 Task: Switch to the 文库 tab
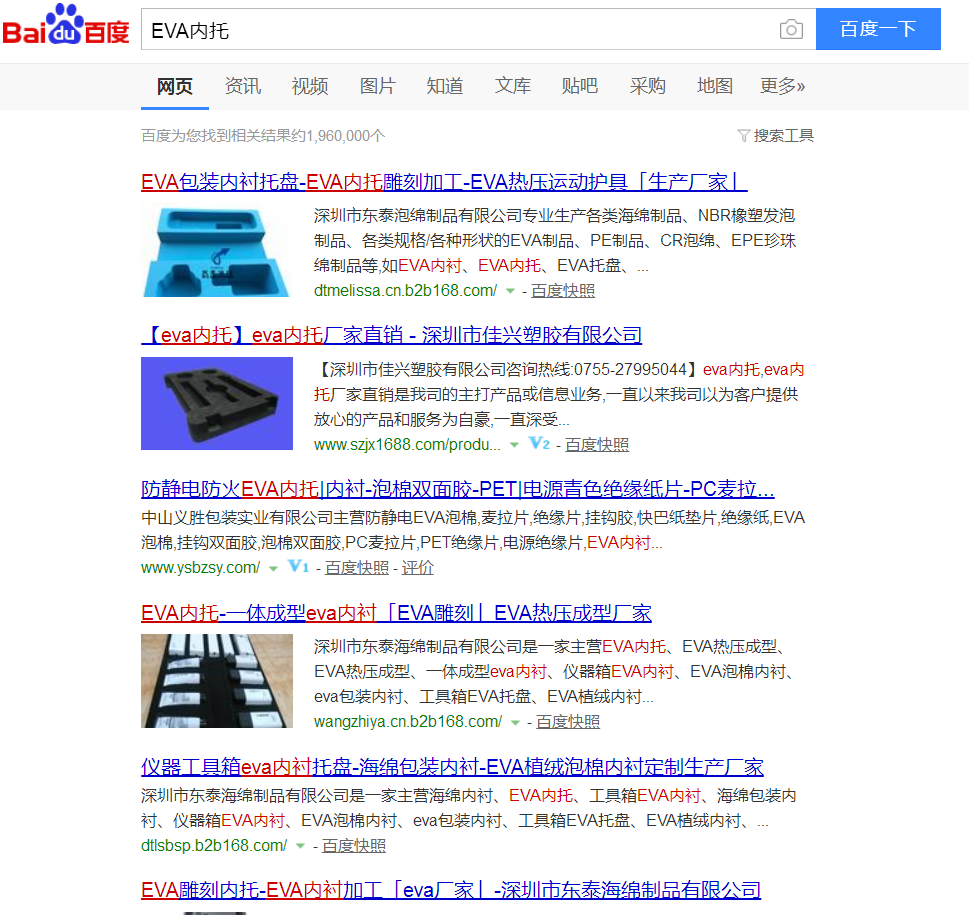pos(512,86)
